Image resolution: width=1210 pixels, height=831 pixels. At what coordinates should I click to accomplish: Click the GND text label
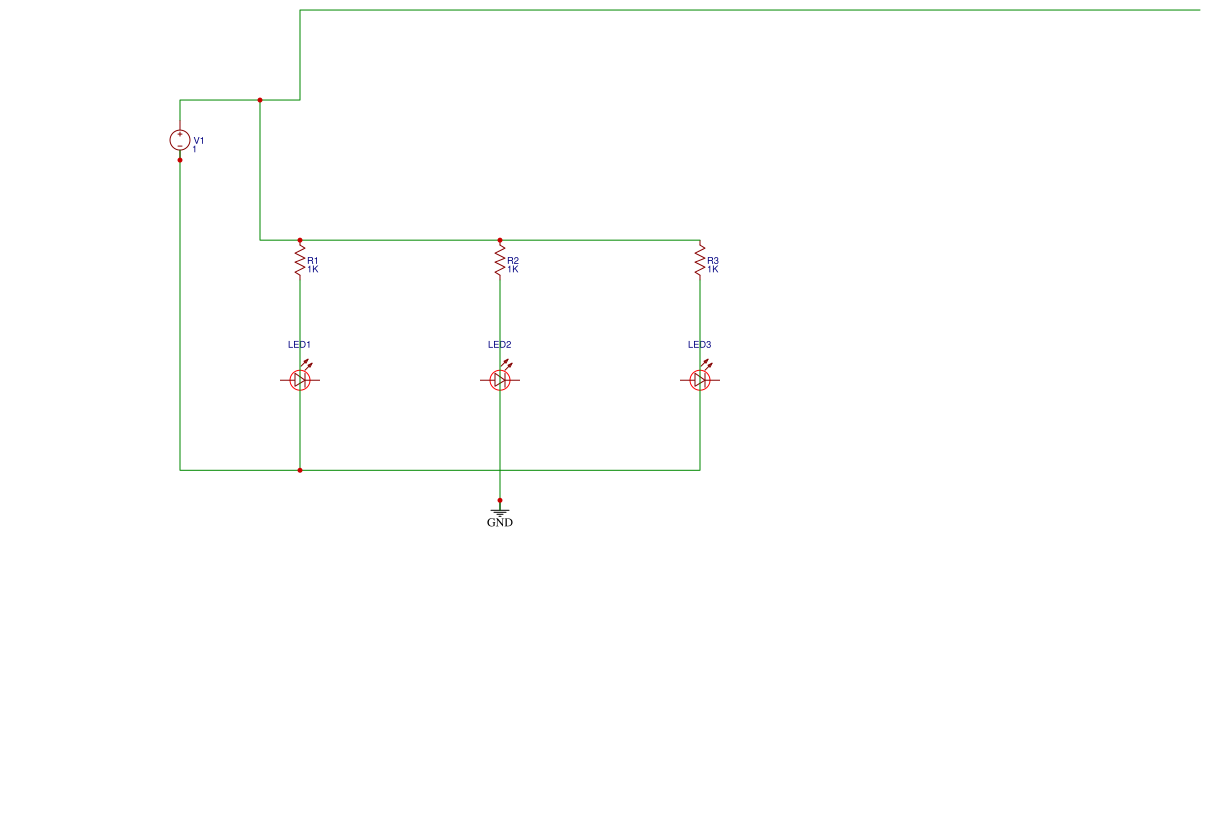pos(500,522)
